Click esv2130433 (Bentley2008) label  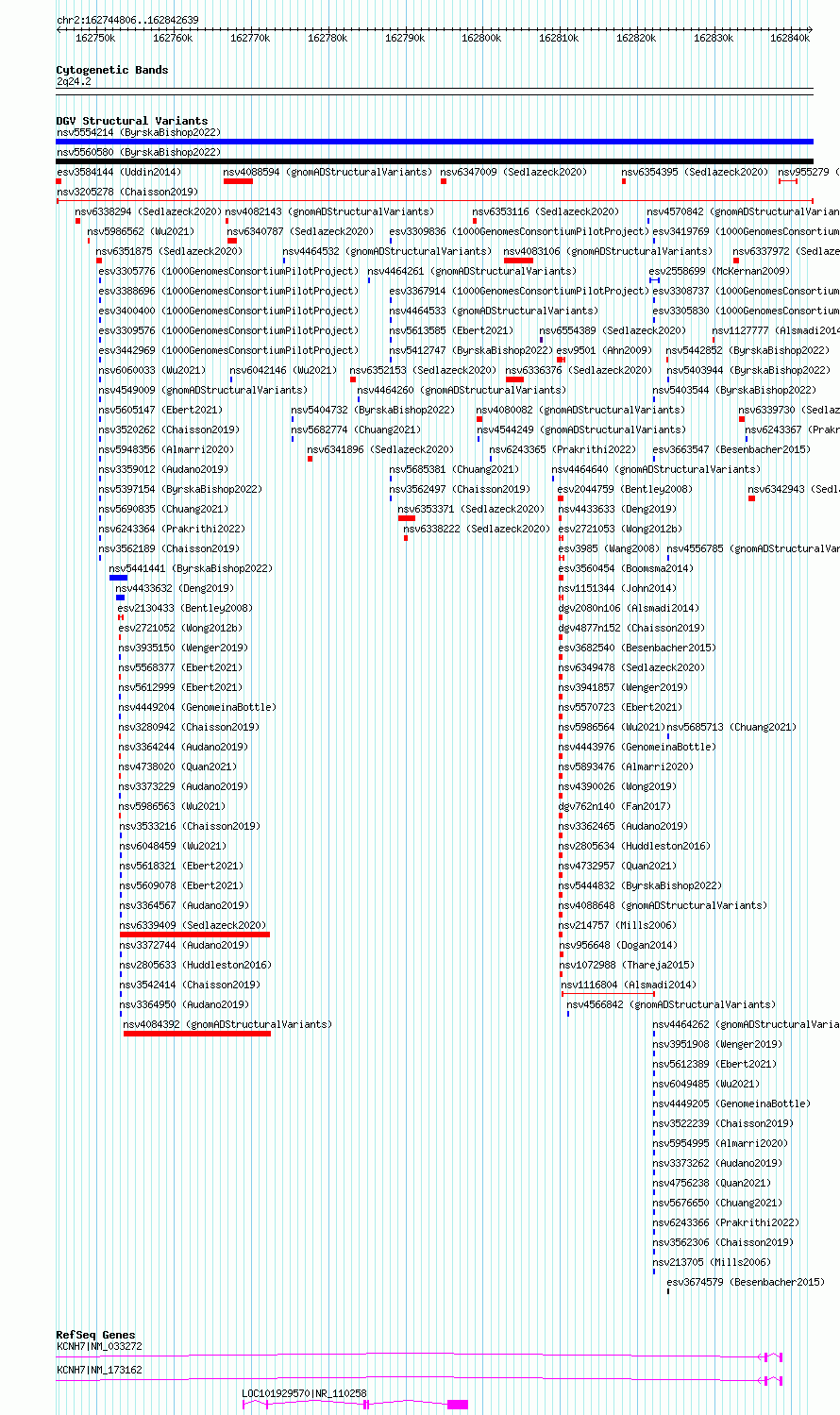185,608
